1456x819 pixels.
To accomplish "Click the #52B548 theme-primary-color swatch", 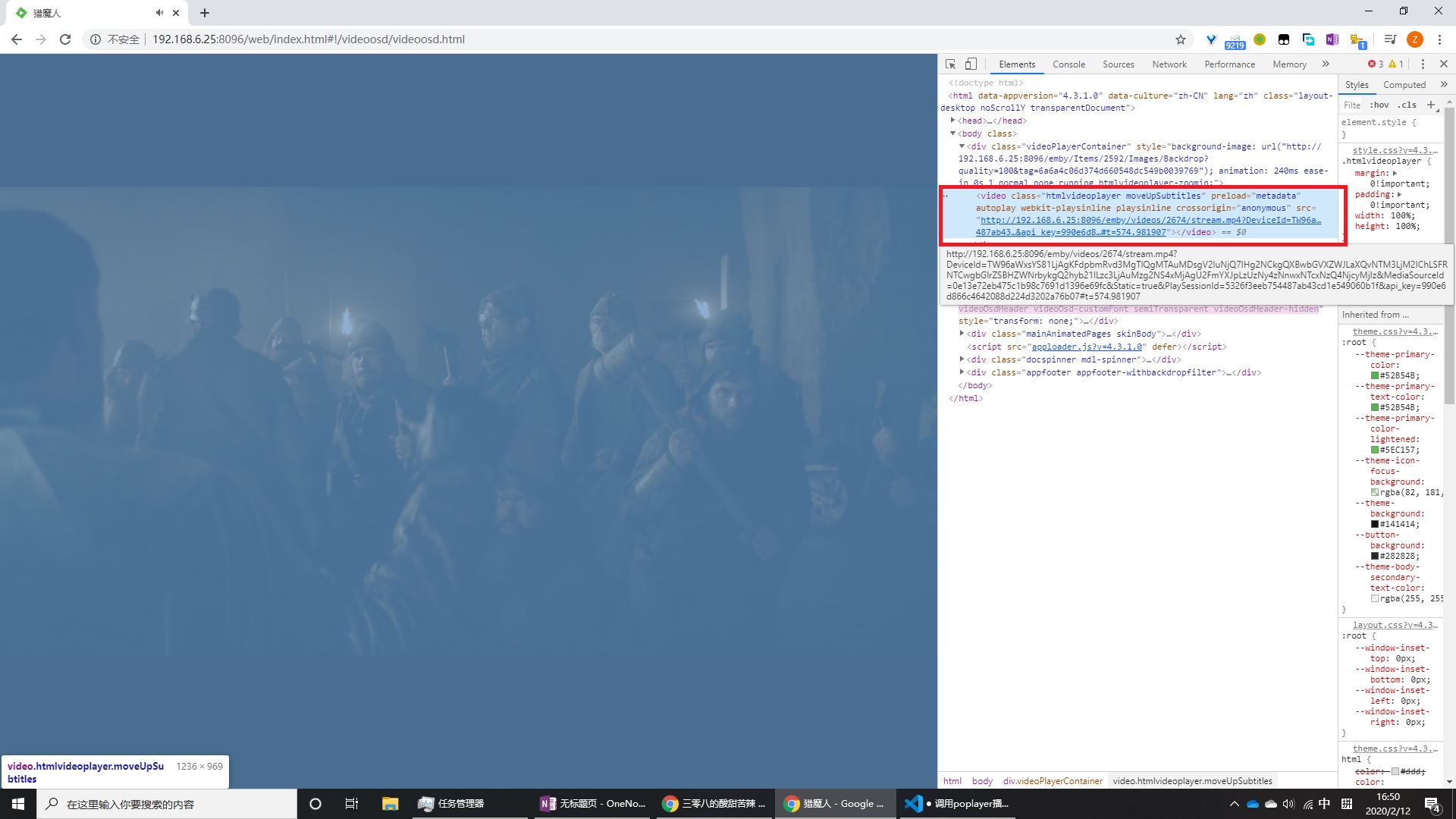I will [x=1375, y=375].
